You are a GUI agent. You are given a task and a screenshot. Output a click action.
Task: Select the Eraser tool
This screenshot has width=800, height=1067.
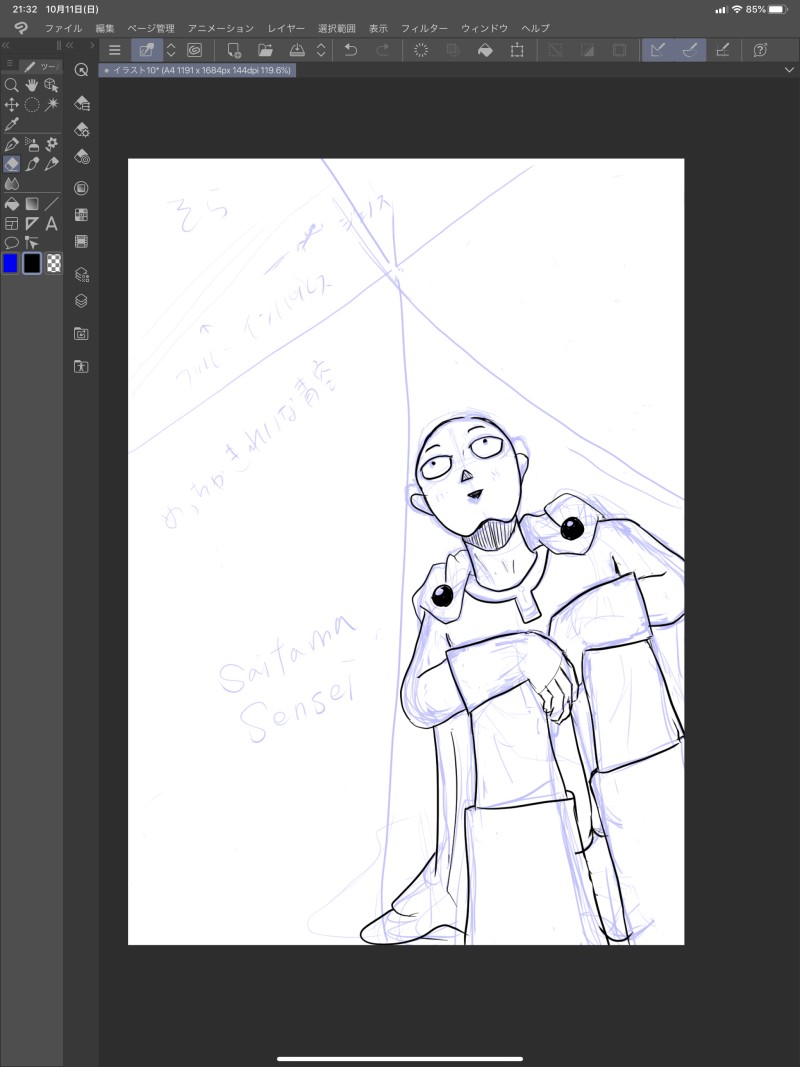pos(12,164)
